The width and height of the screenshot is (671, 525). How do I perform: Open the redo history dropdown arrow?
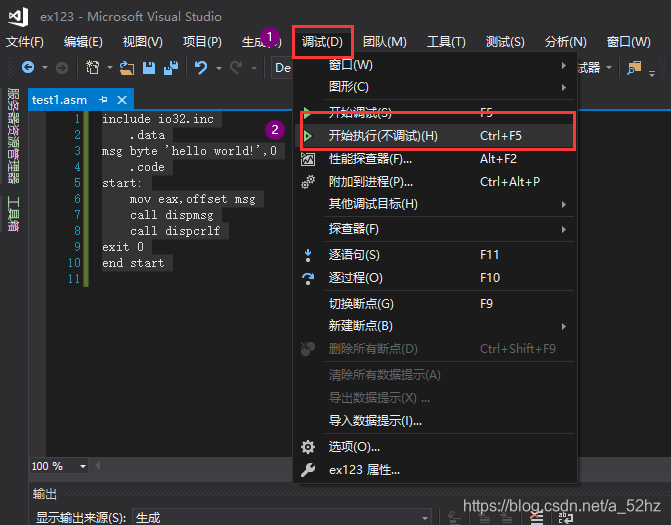pyautogui.click(x=254, y=68)
